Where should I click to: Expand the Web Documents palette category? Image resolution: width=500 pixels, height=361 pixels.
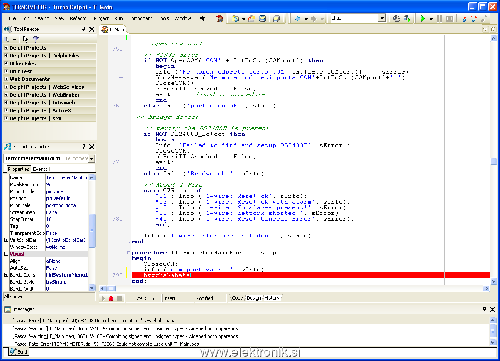click(x=6, y=79)
